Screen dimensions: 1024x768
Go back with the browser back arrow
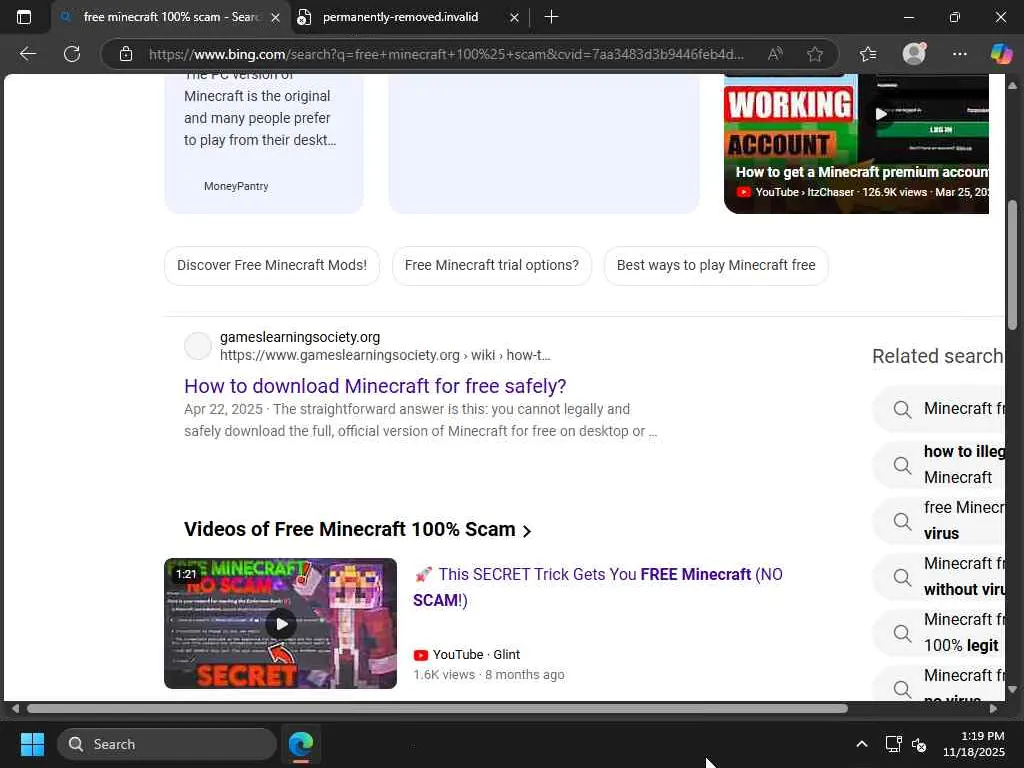click(27, 54)
